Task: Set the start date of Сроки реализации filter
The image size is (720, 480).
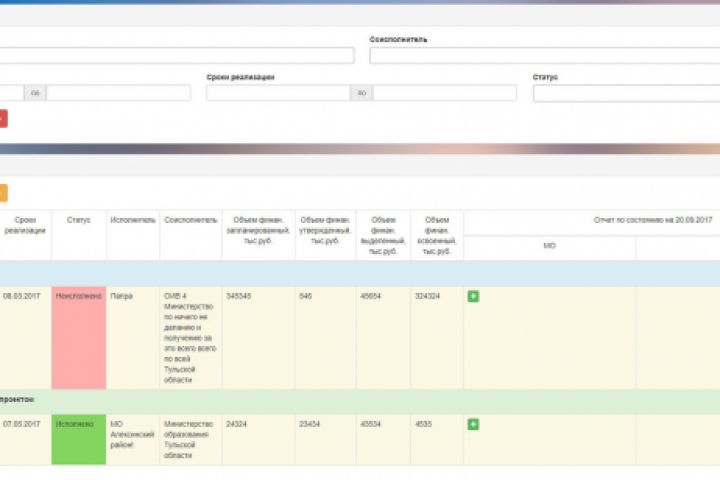Action: pos(278,93)
